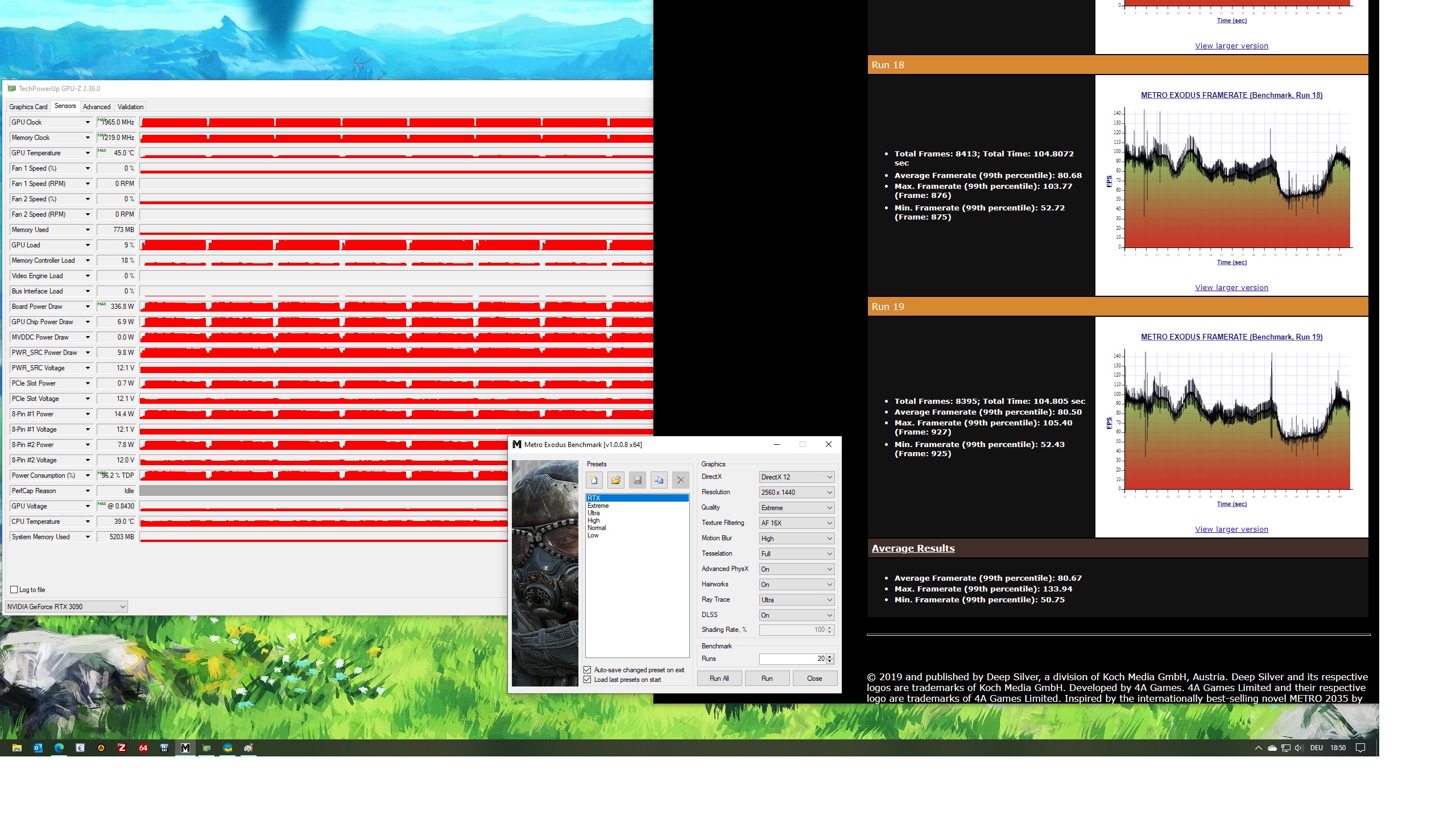The height and width of the screenshot is (819, 1456).
Task: Click the open preset folder icon
Action: pyautogui.click(x=615, y=480)
